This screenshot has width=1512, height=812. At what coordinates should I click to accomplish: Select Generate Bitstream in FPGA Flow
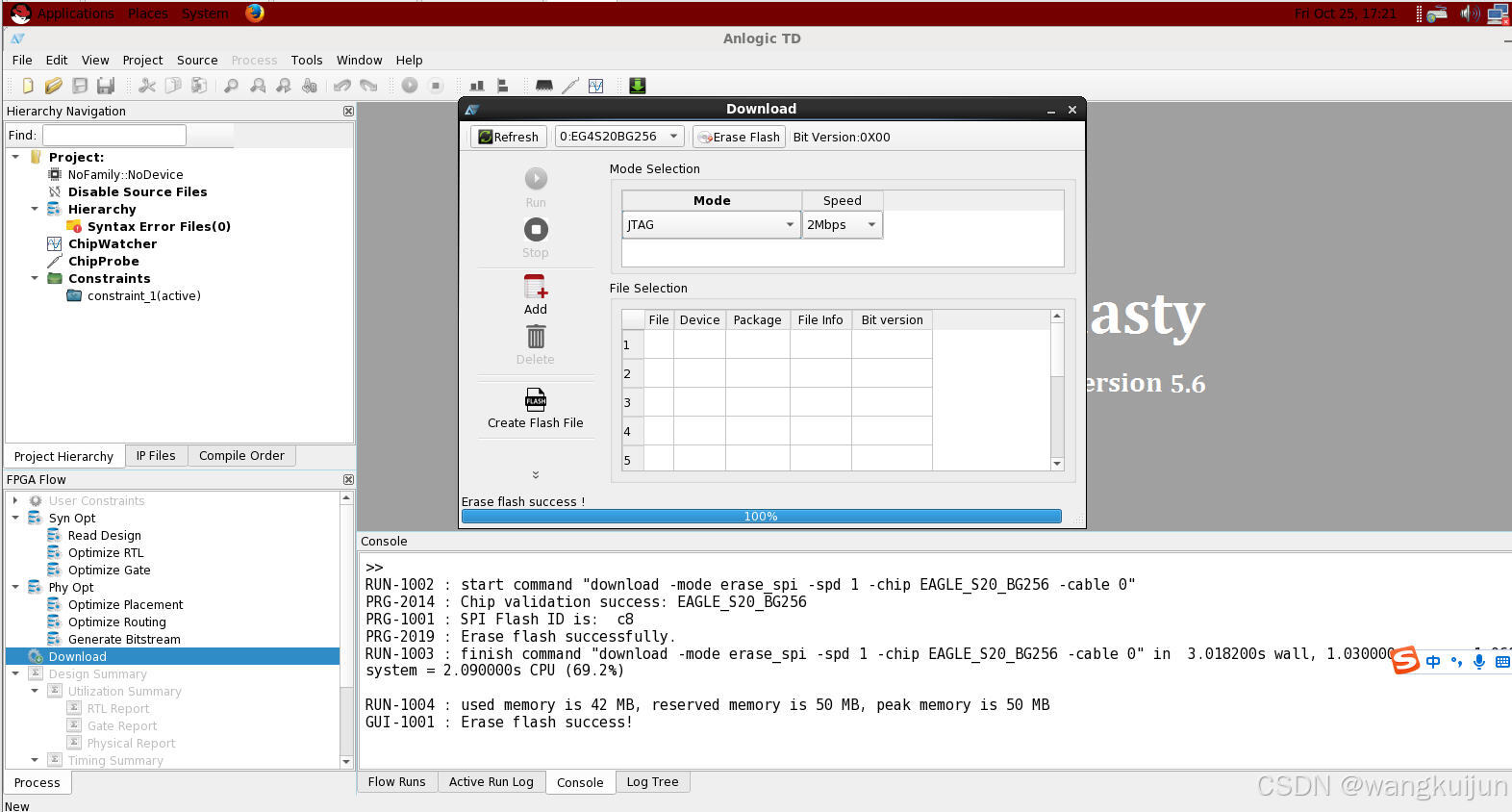click(x=124, y=640)
